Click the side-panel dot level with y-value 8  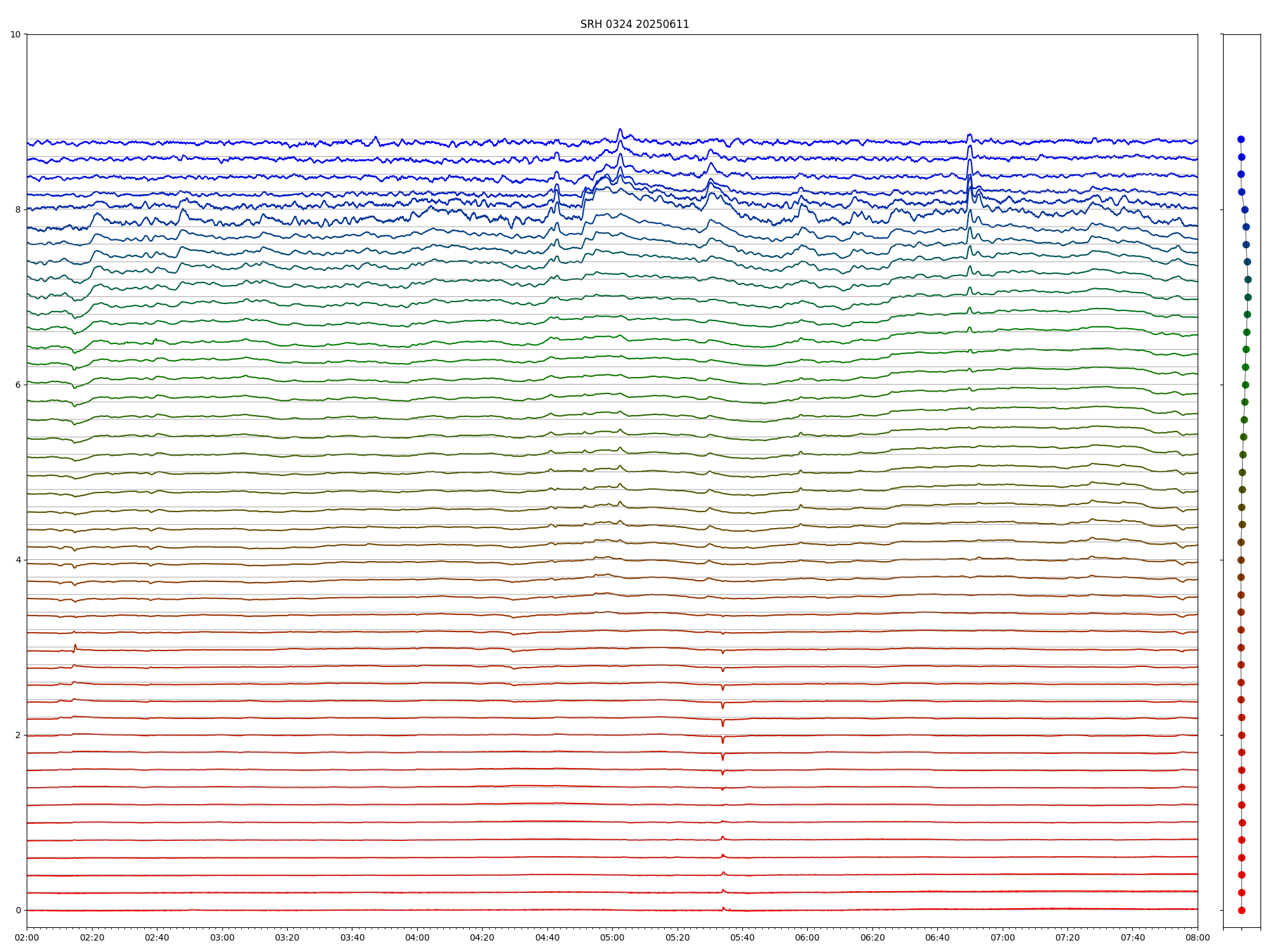tap(1245, 209)
